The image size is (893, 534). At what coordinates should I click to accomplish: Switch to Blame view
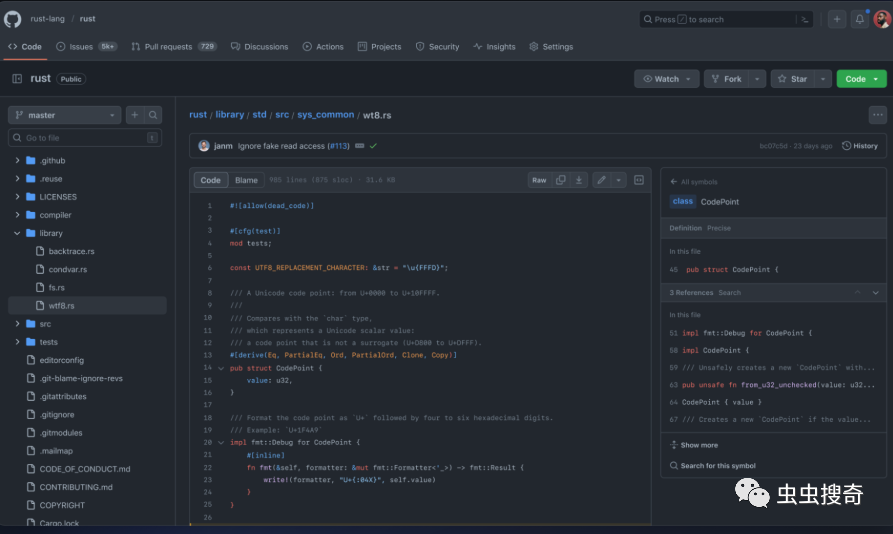[246, 180]
